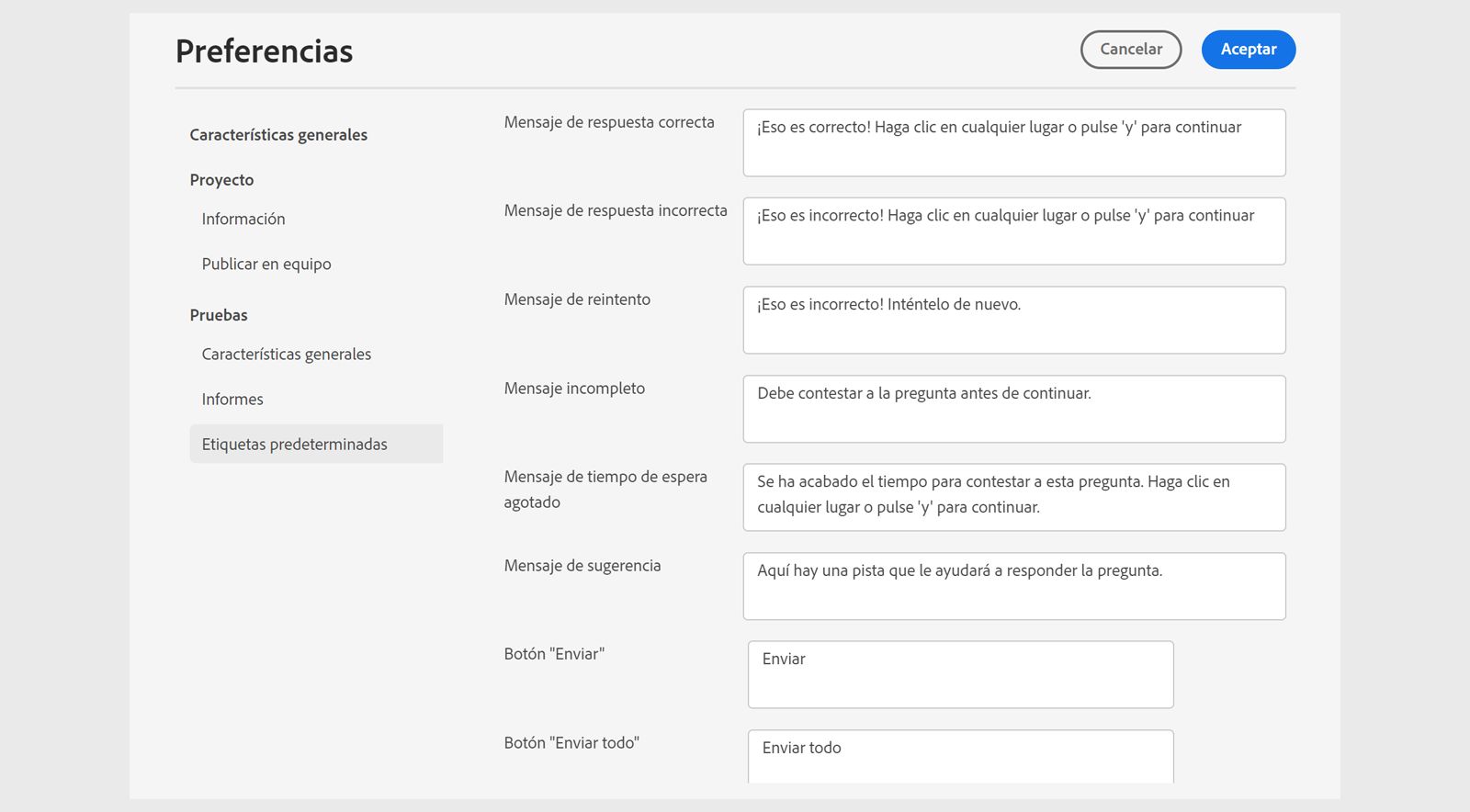Edit the Mensaje de respuesta incorrecta text

click(x=1013, y=231)
